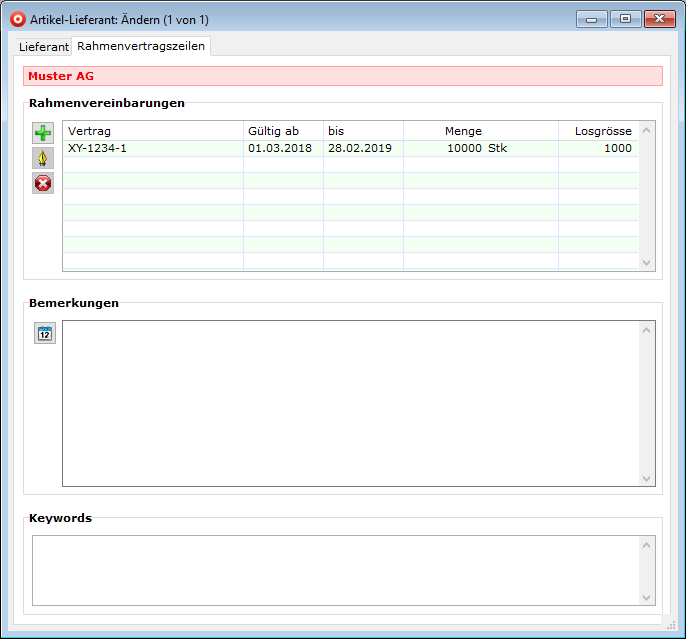The image size is (686, 639).
Task: Click the 28.02.2019 end date cell
Action: pos(360,148)
